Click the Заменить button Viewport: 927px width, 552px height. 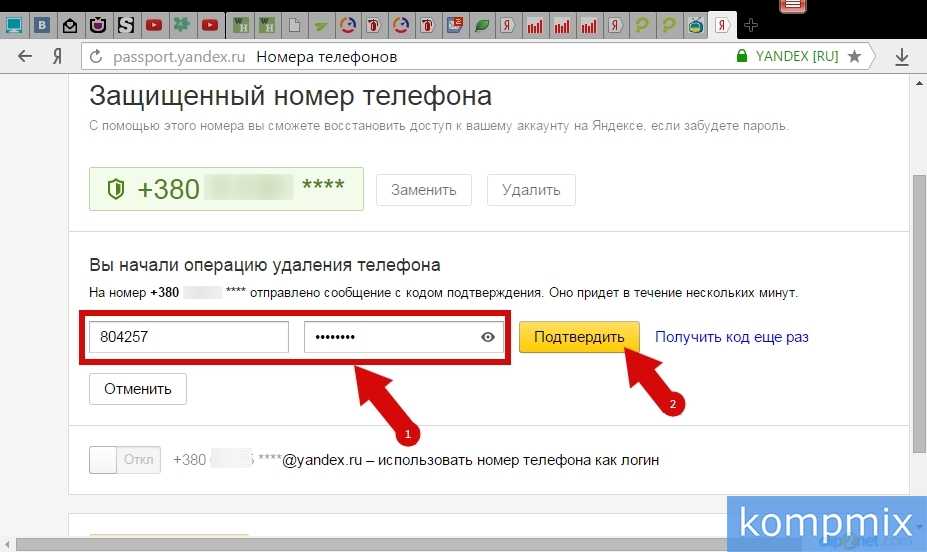coord(423,190)
